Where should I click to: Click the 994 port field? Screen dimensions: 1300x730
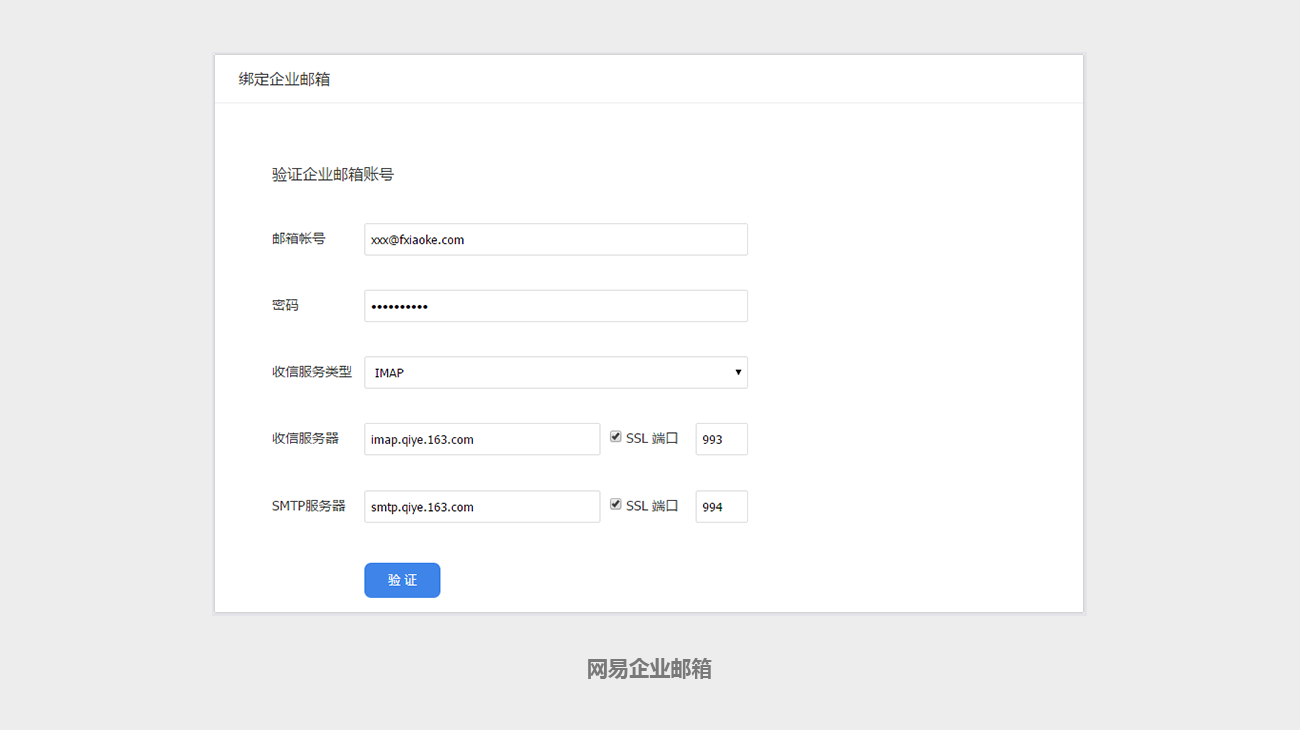tap(722, 506)
